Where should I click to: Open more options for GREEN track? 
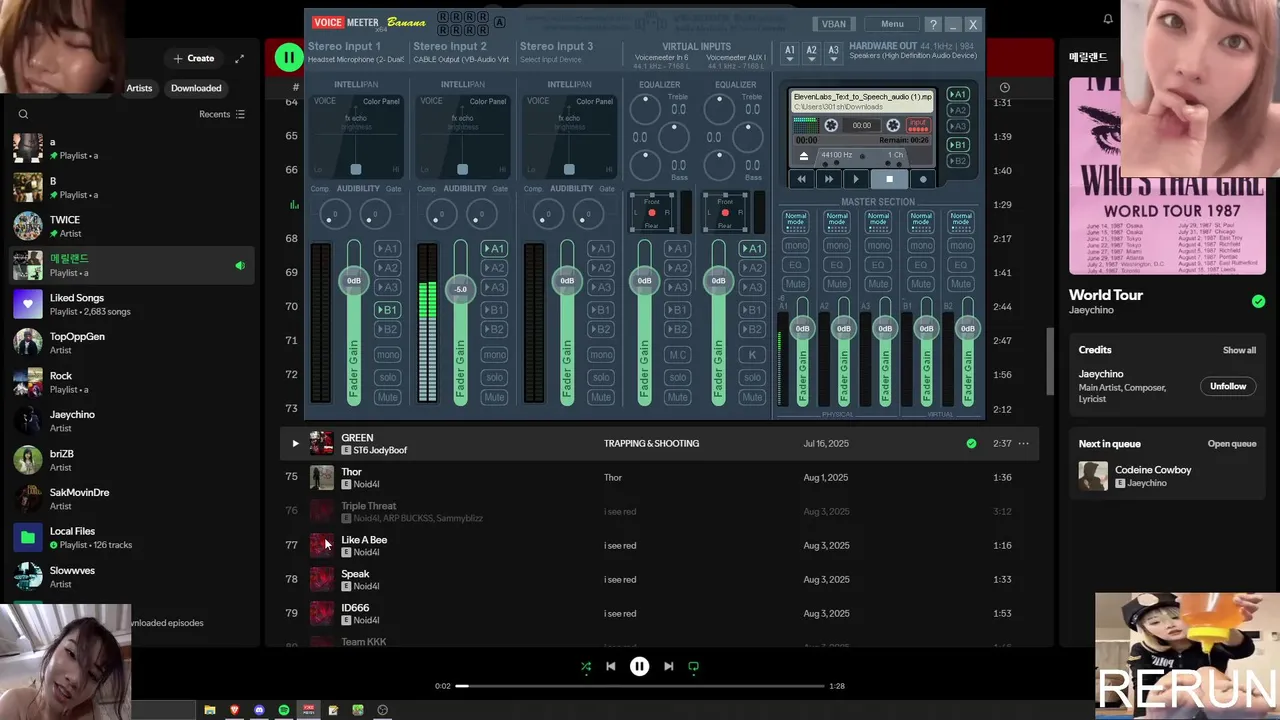1023,443
